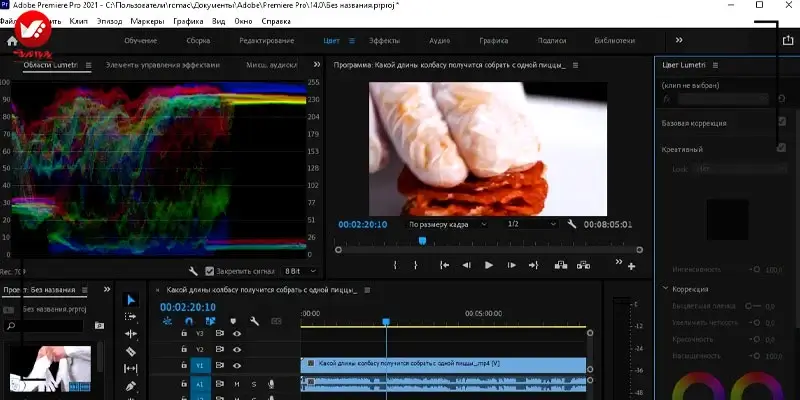The image size is (800, 400).
Task: Expand hidden panels chevron near Области Lumetri
Action: click(317, 64)
